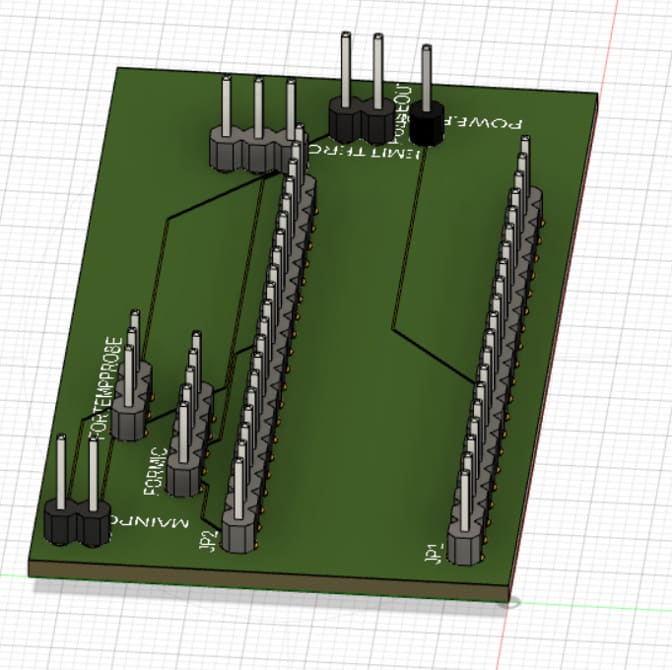The width and height of the screenshot is (672, 670).
Task: Pick the mirrored MAINPO silkscreen label
Action: 150,520
